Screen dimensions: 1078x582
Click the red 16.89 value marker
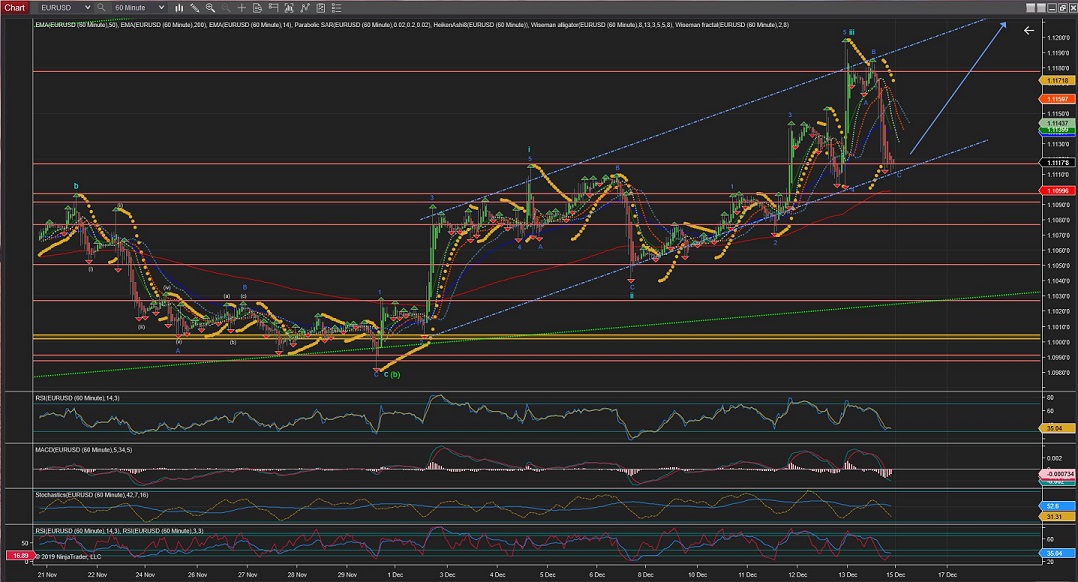click(19, 555)
